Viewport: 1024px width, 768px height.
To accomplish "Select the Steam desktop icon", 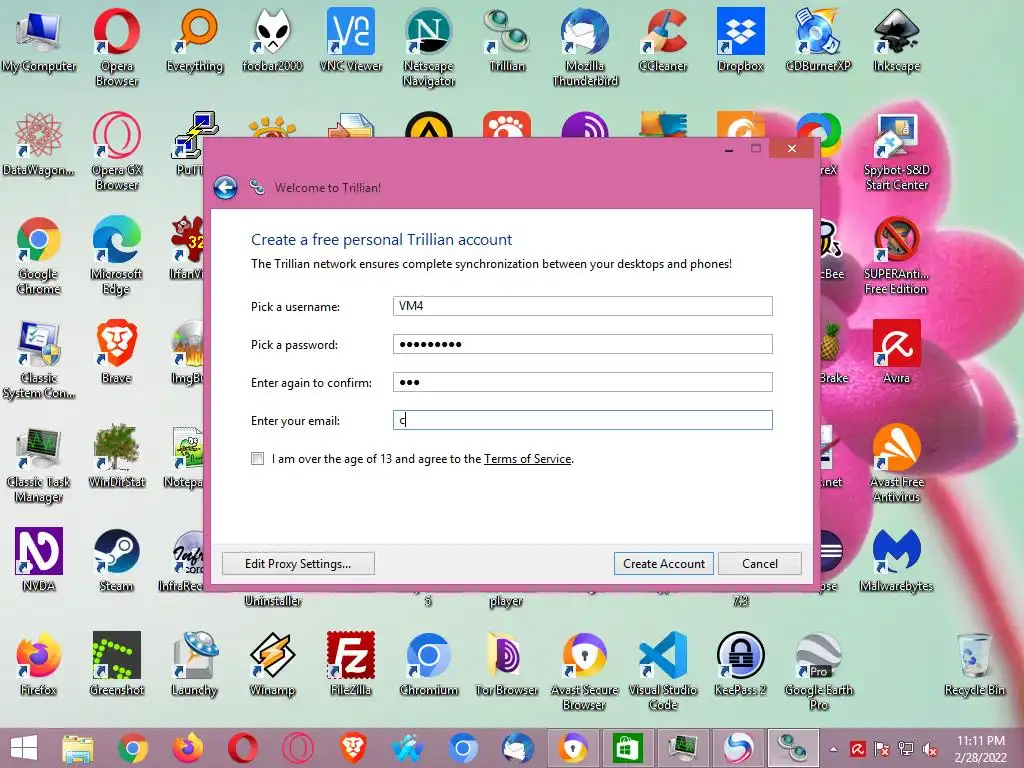I will 116,560.
